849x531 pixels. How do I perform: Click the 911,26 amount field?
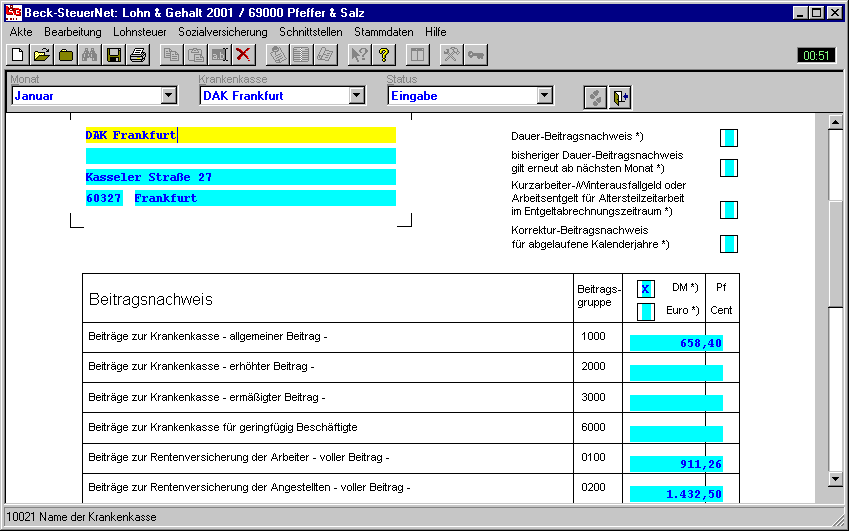click(x=676, y=464)
